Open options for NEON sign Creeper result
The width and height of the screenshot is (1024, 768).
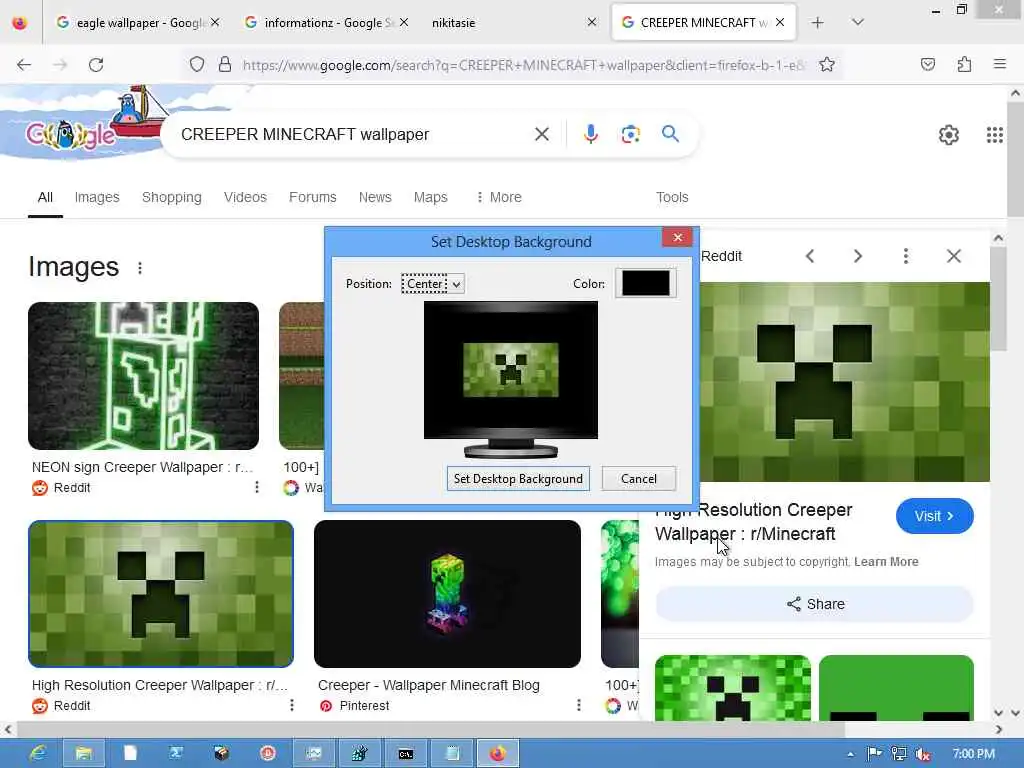257,487
